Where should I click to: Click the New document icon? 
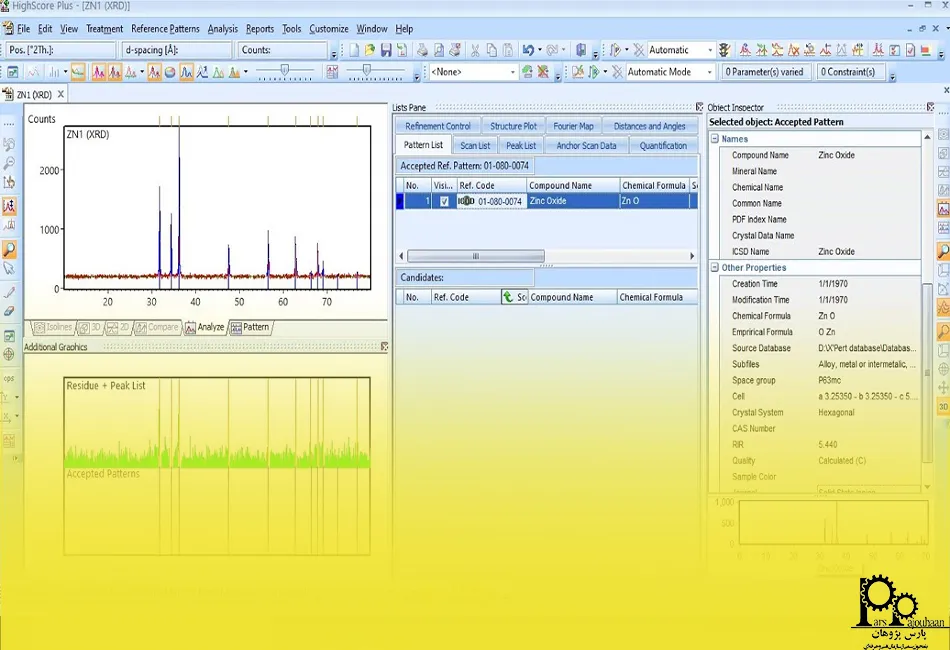[x=354, y=50]
